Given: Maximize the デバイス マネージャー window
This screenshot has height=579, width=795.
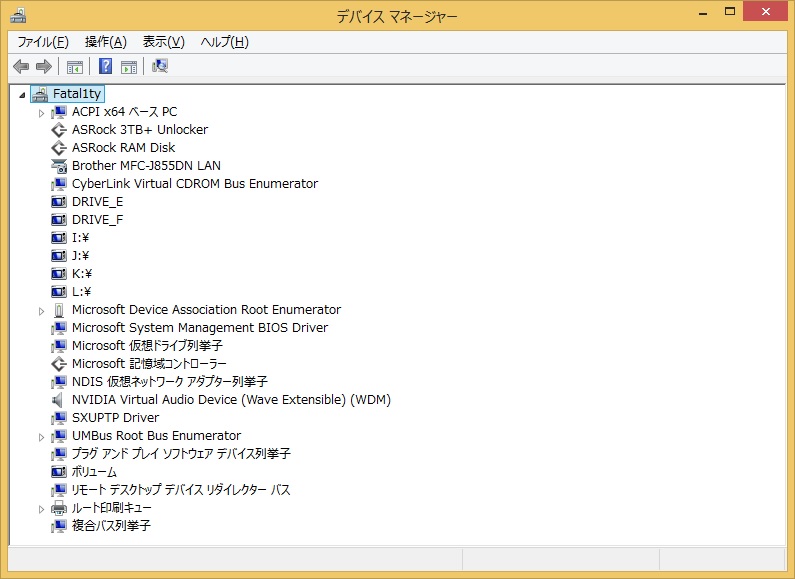Looking at the screenshot, I should tap(730, 12).
